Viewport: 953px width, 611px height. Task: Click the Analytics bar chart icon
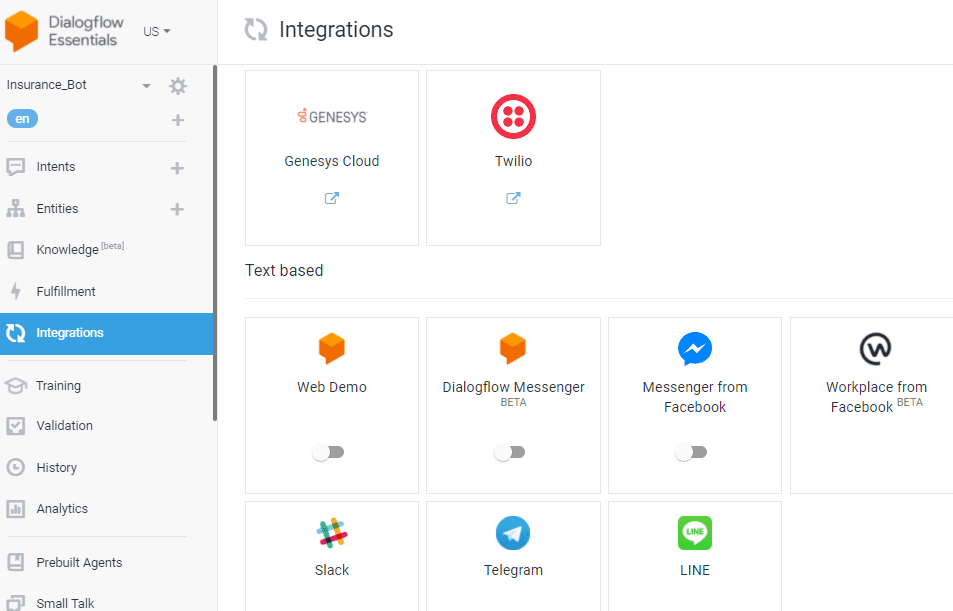(15, 508)
